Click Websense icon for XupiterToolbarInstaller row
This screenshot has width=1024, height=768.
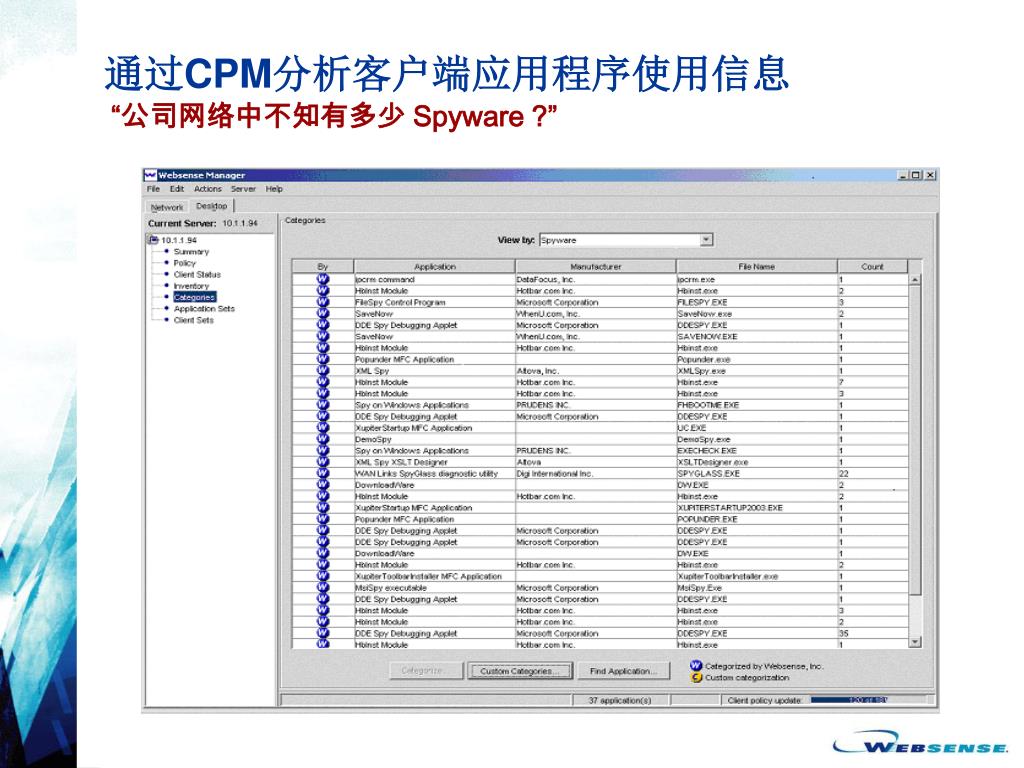pos(323,576)
